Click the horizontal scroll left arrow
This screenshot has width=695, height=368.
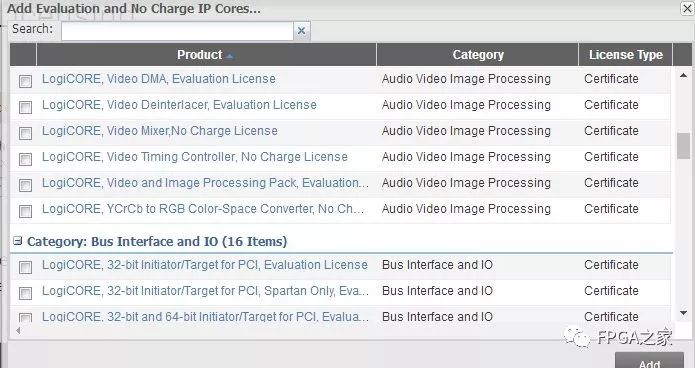click(x=18, y=330)
